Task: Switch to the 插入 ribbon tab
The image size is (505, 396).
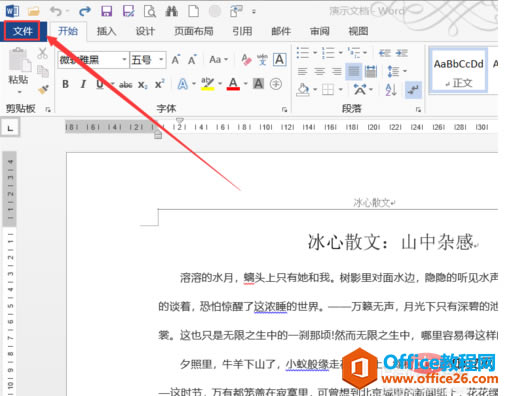Action: pos(106,31)
